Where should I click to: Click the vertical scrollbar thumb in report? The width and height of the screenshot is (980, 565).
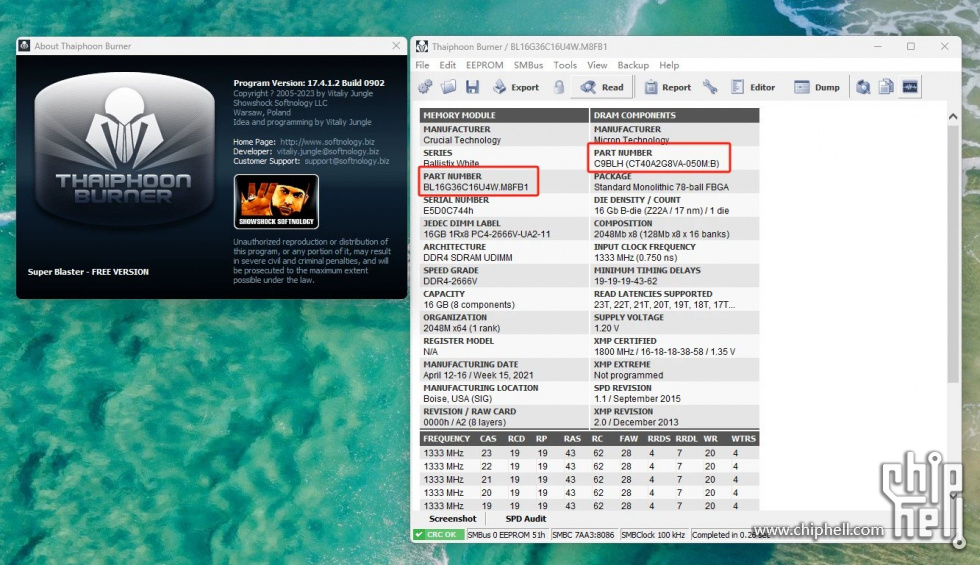coord(952,253)
